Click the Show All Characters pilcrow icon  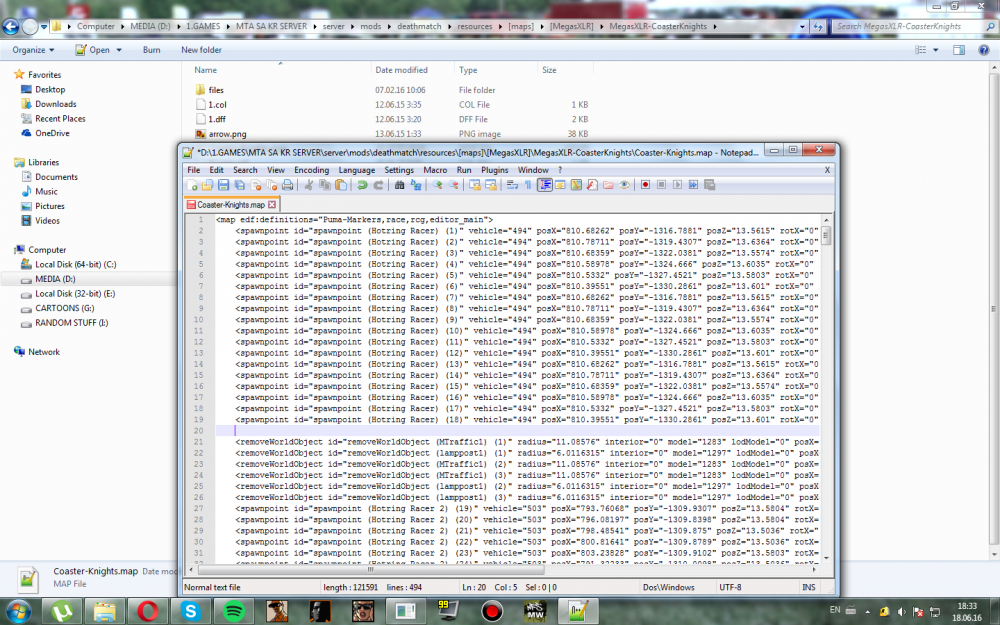click(528, 185)
